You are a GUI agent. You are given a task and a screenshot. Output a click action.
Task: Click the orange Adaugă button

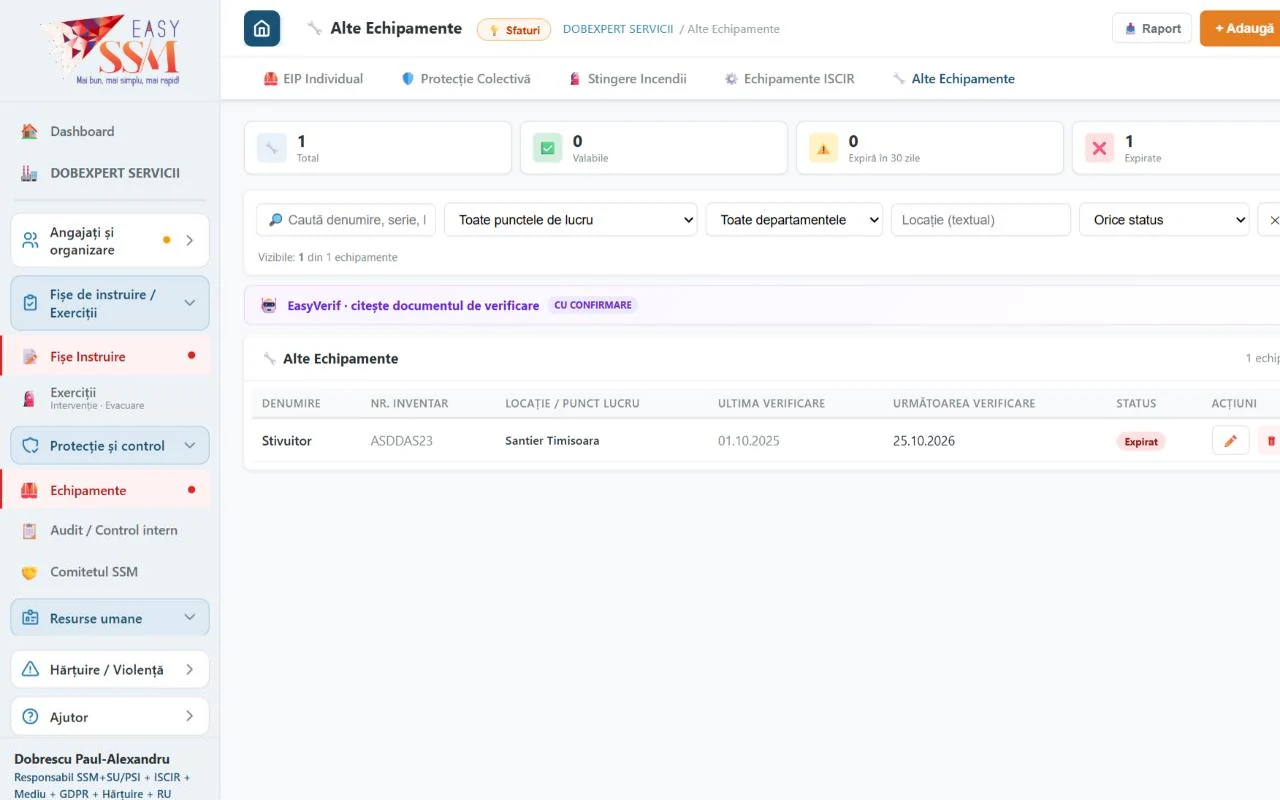pyautogui.click(x=1240, y=28)
